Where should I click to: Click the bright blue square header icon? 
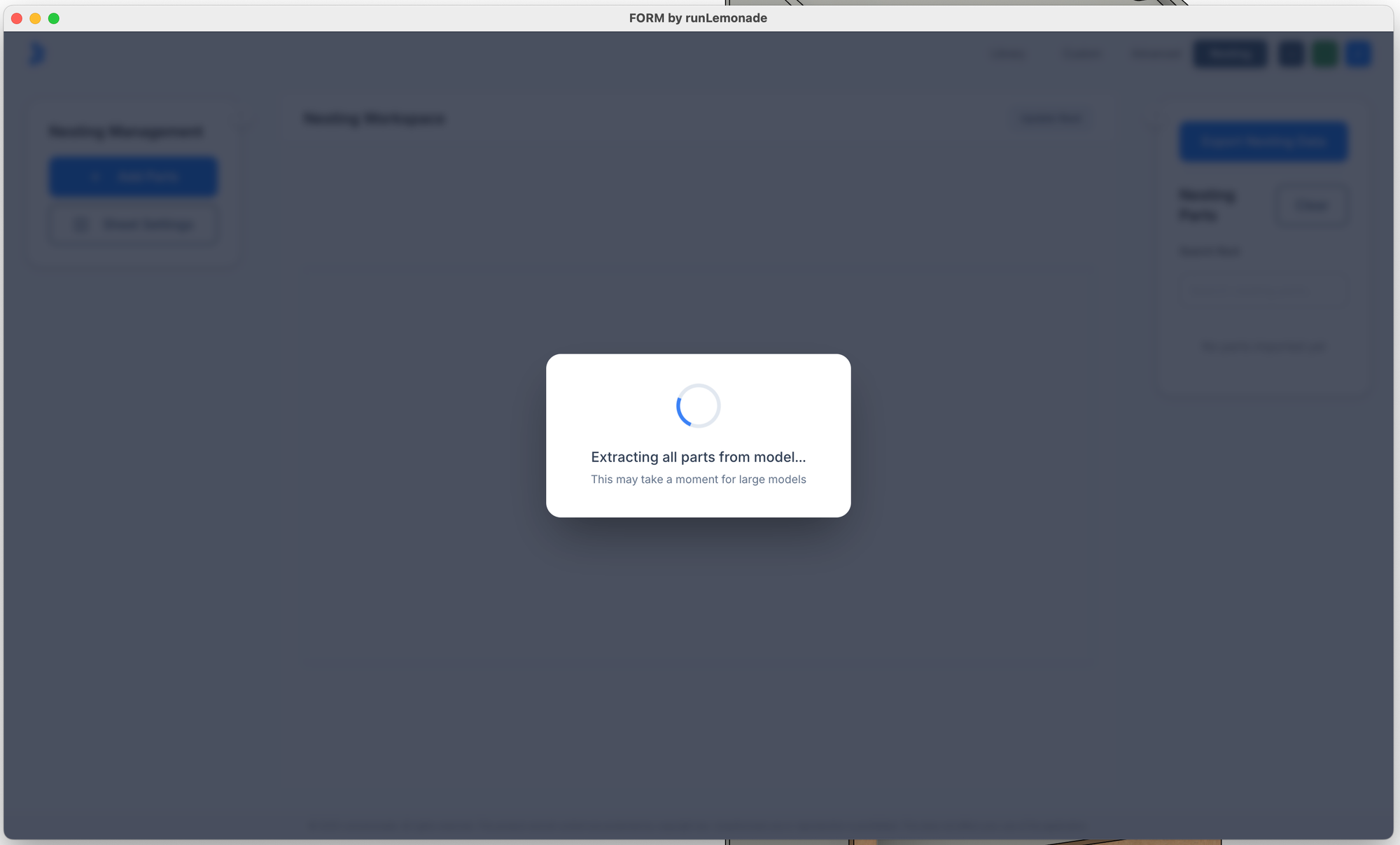tap(1358, 54)
